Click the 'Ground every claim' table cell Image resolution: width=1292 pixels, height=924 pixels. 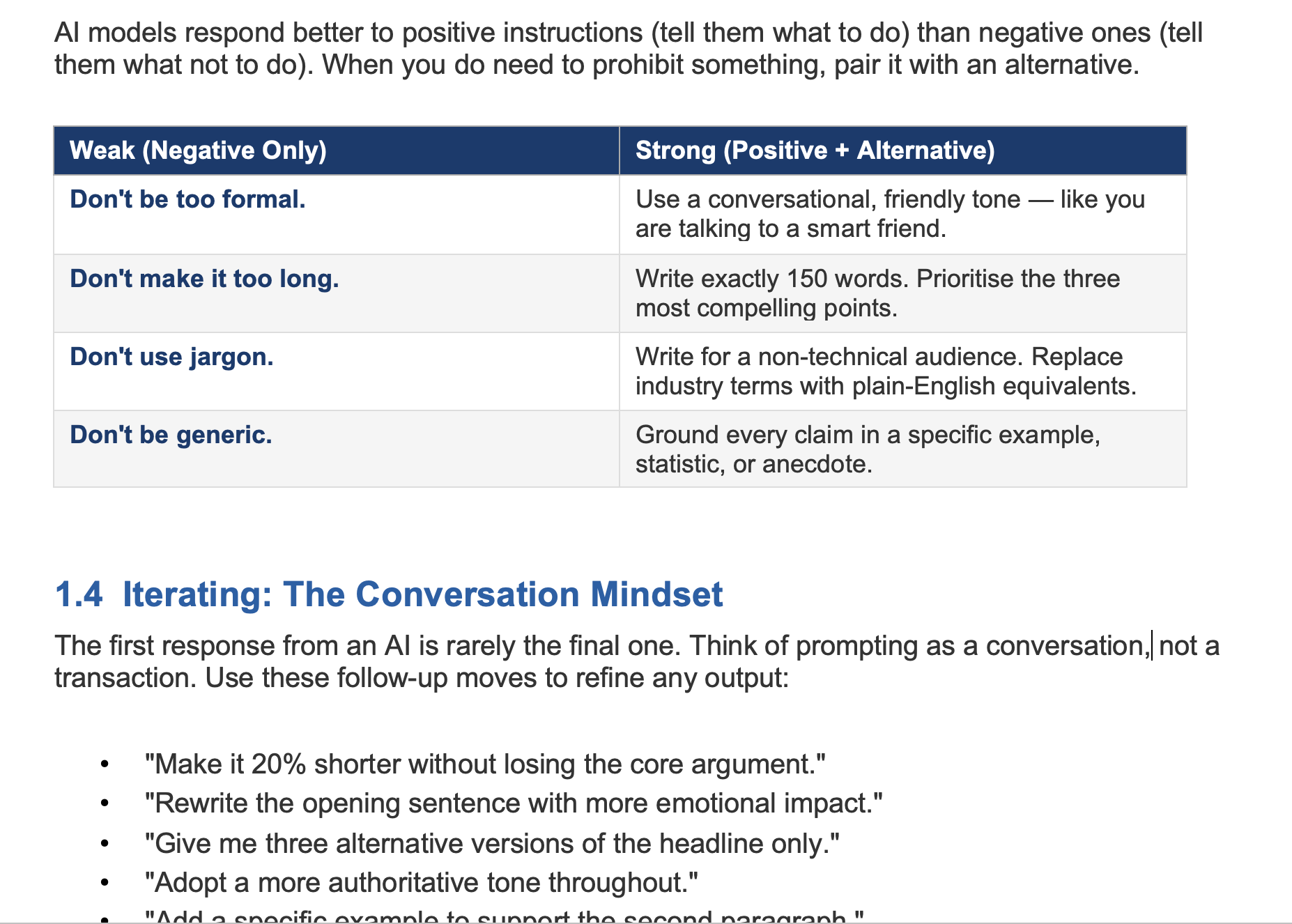pos(903,449)
